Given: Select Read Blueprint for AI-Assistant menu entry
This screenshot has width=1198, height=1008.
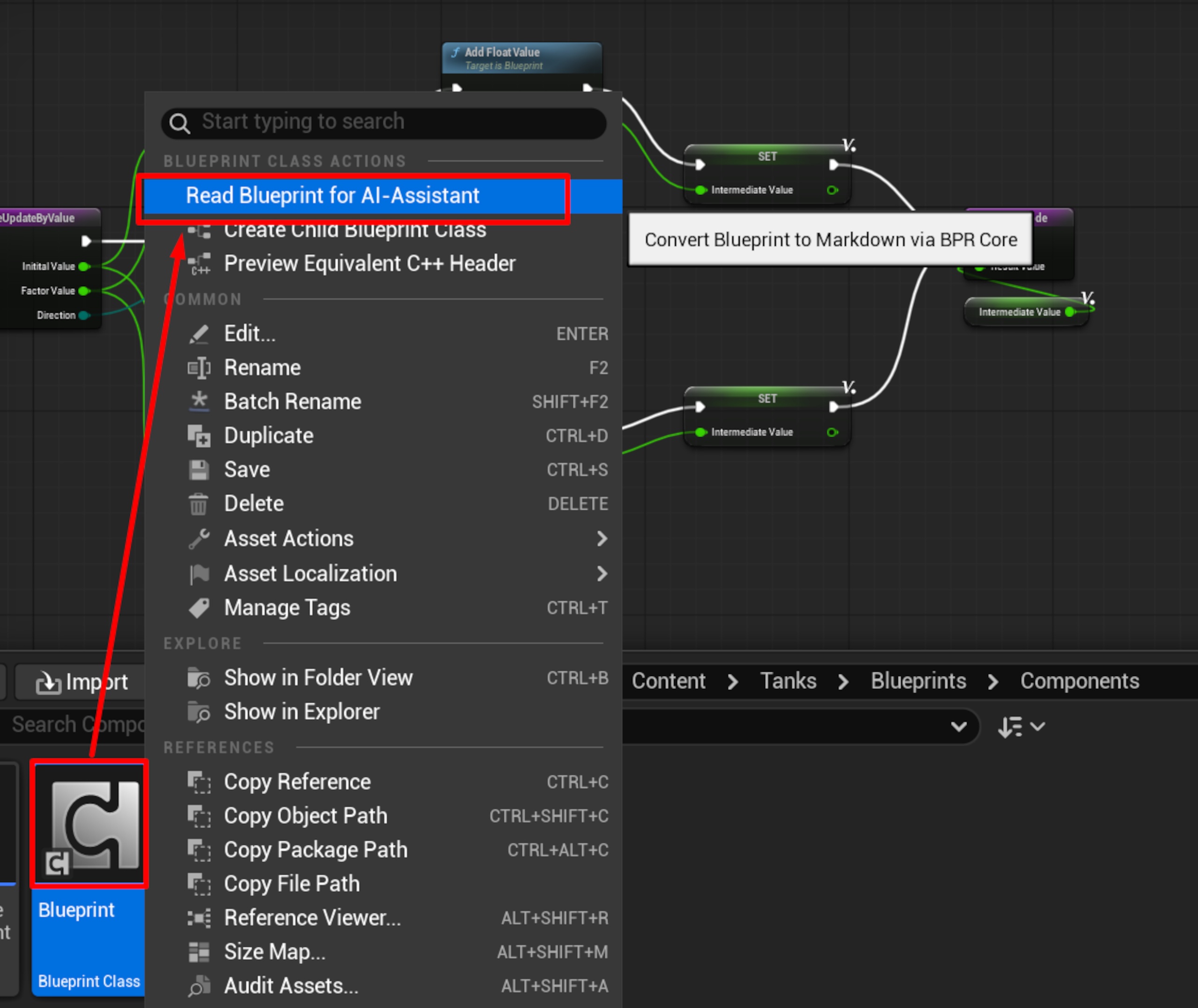Looking at the screenshot, I should (383, 196).
